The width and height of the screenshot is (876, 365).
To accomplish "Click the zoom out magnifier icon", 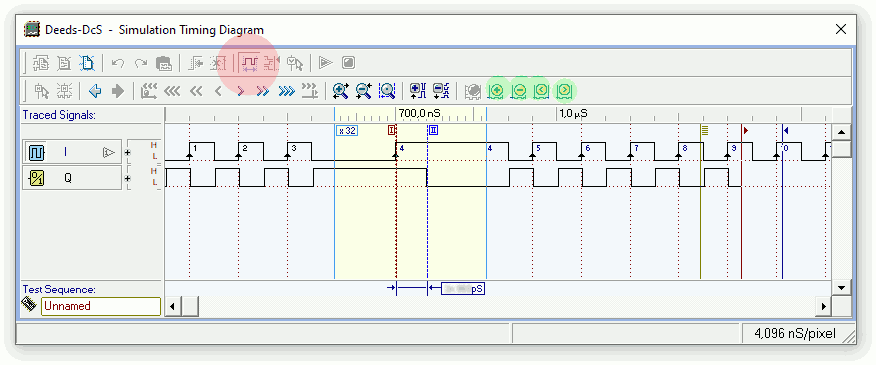I will pos(364,91).
